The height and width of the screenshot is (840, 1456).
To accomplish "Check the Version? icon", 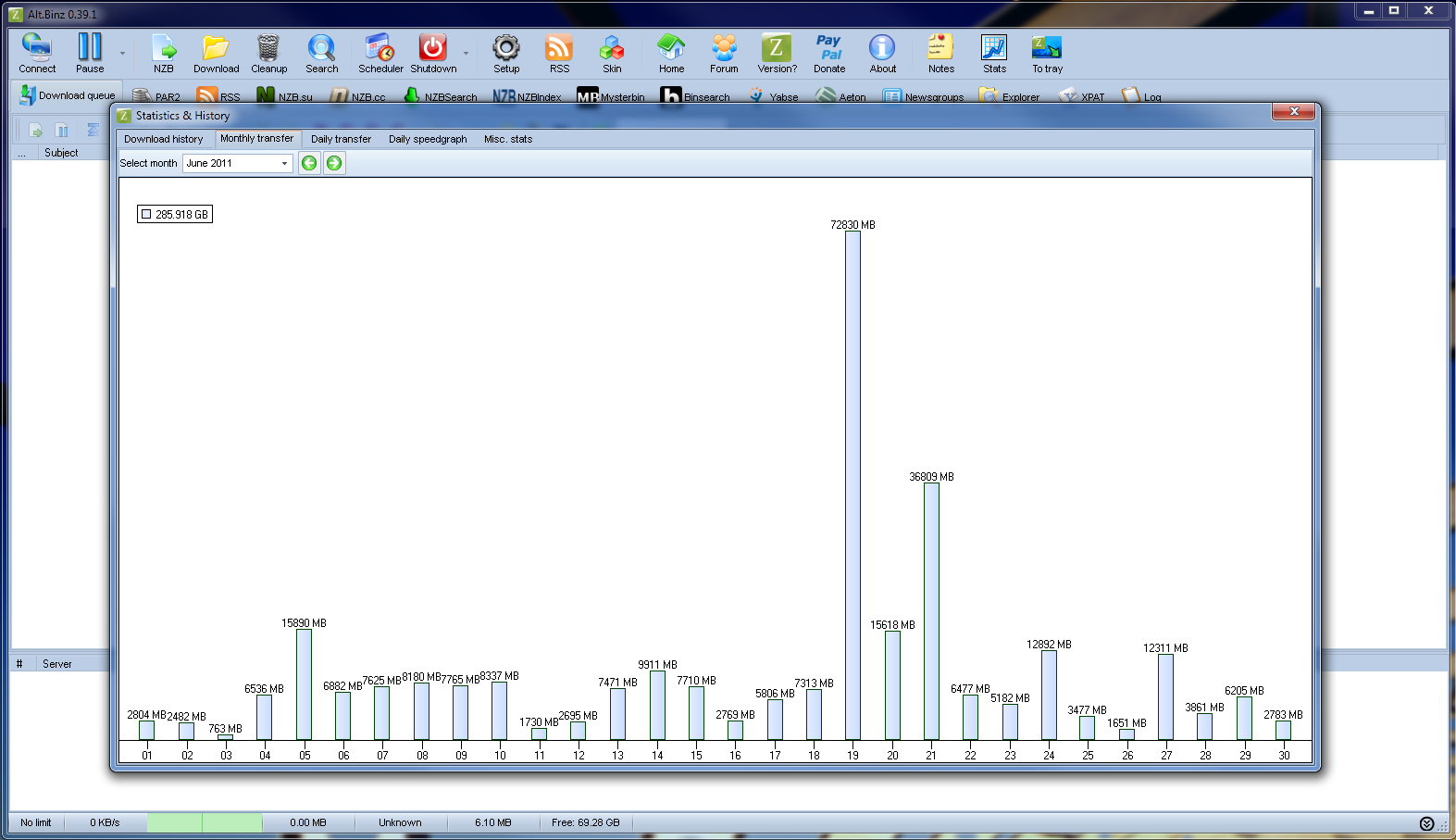I will coord(777,53).
